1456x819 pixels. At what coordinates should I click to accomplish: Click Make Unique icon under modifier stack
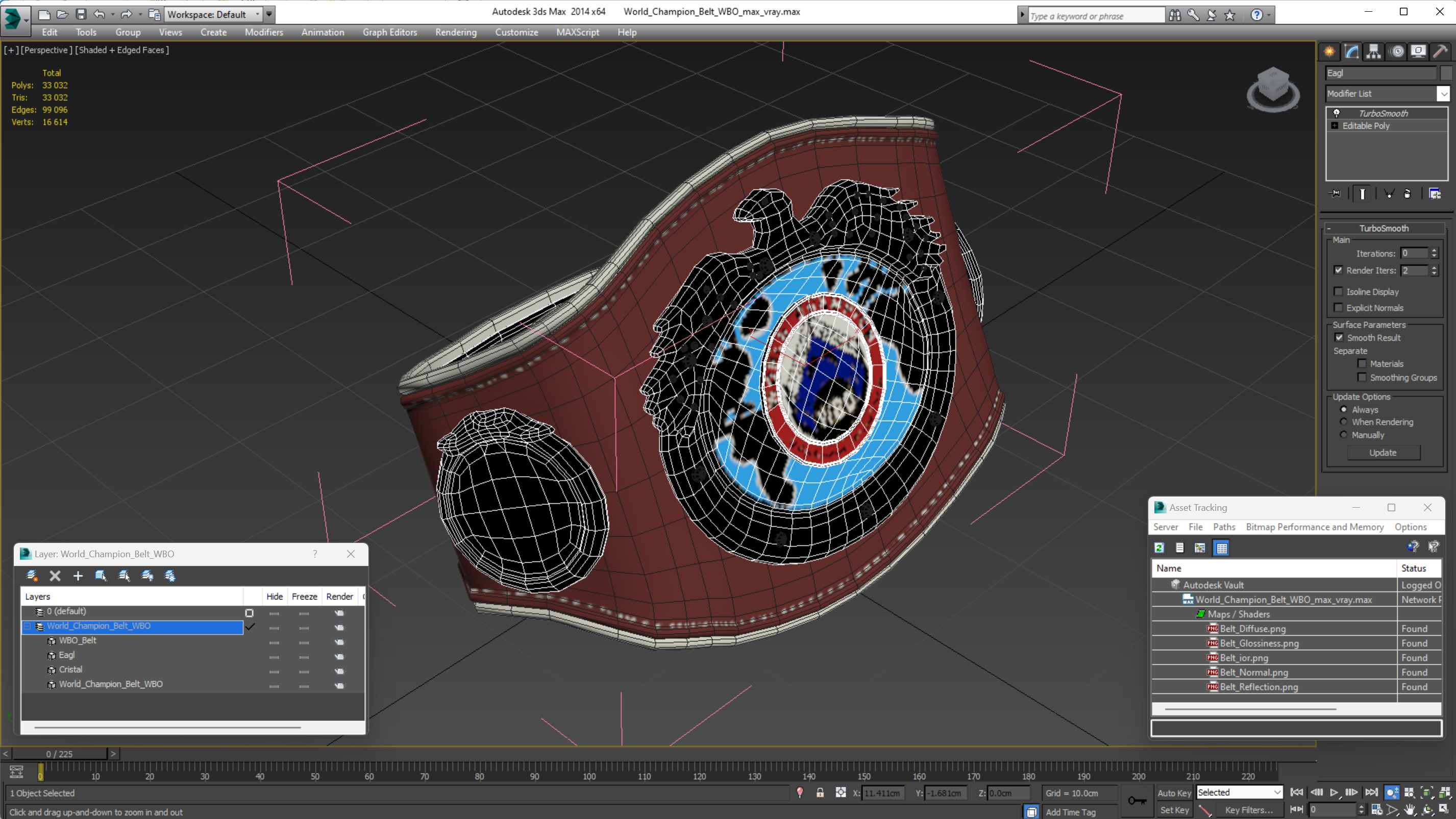point(1389,194)
